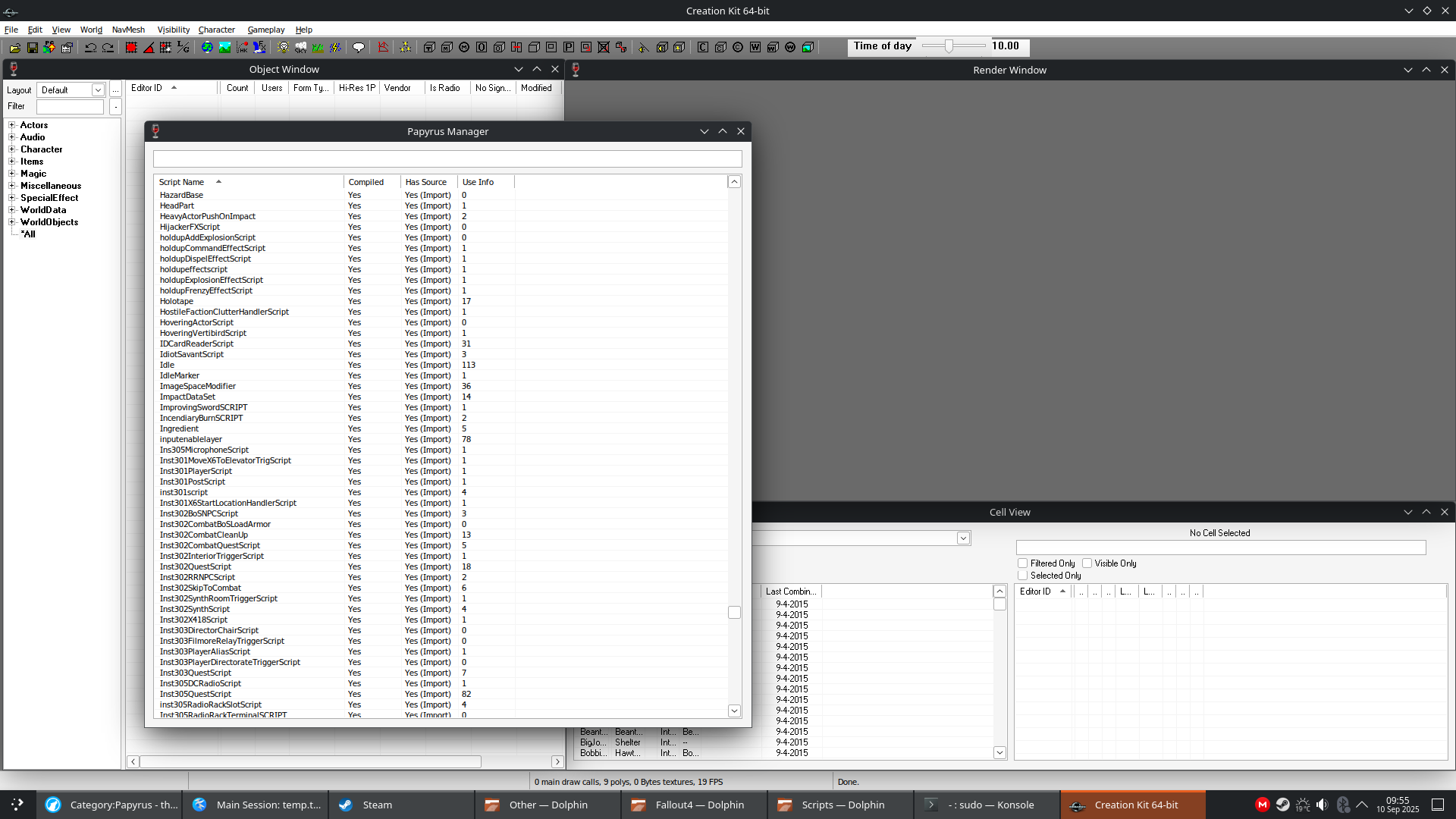Toggle the lightbulb lights icon
Screen dimensions: 1456x819
pyautogui.click(x=283, y=47)
